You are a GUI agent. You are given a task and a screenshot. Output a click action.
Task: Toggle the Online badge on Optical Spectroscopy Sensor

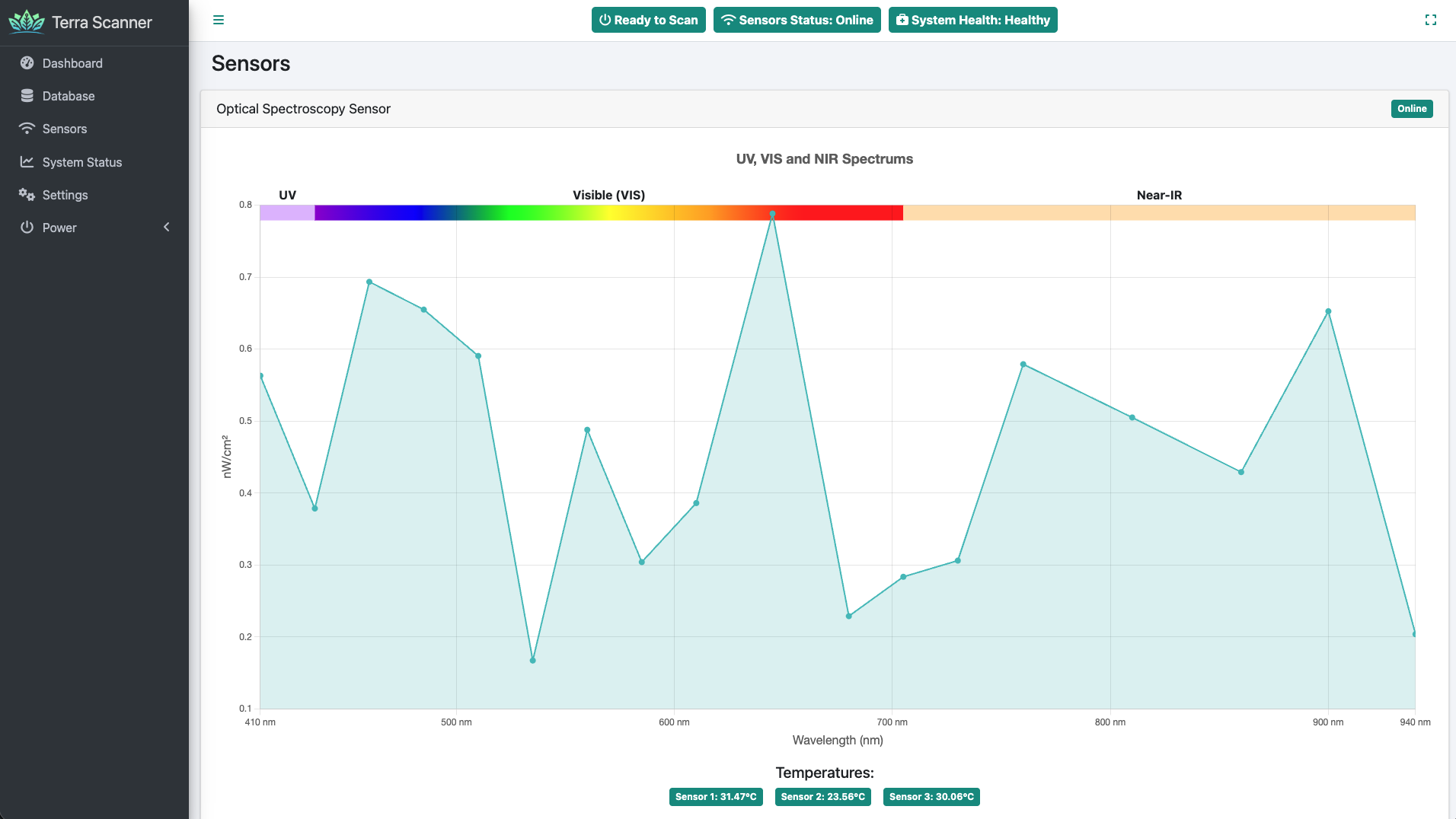point(1411,109)
